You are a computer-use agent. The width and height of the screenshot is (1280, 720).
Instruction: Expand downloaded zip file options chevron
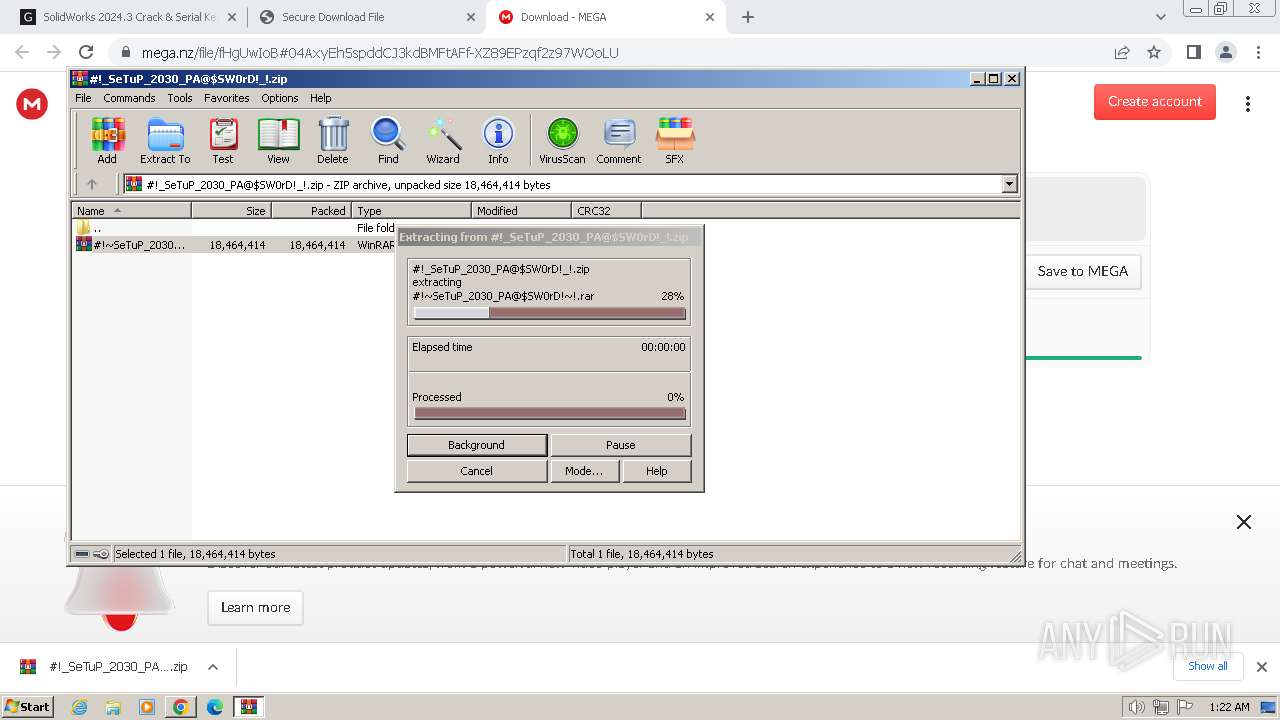[x=212, y=667]
